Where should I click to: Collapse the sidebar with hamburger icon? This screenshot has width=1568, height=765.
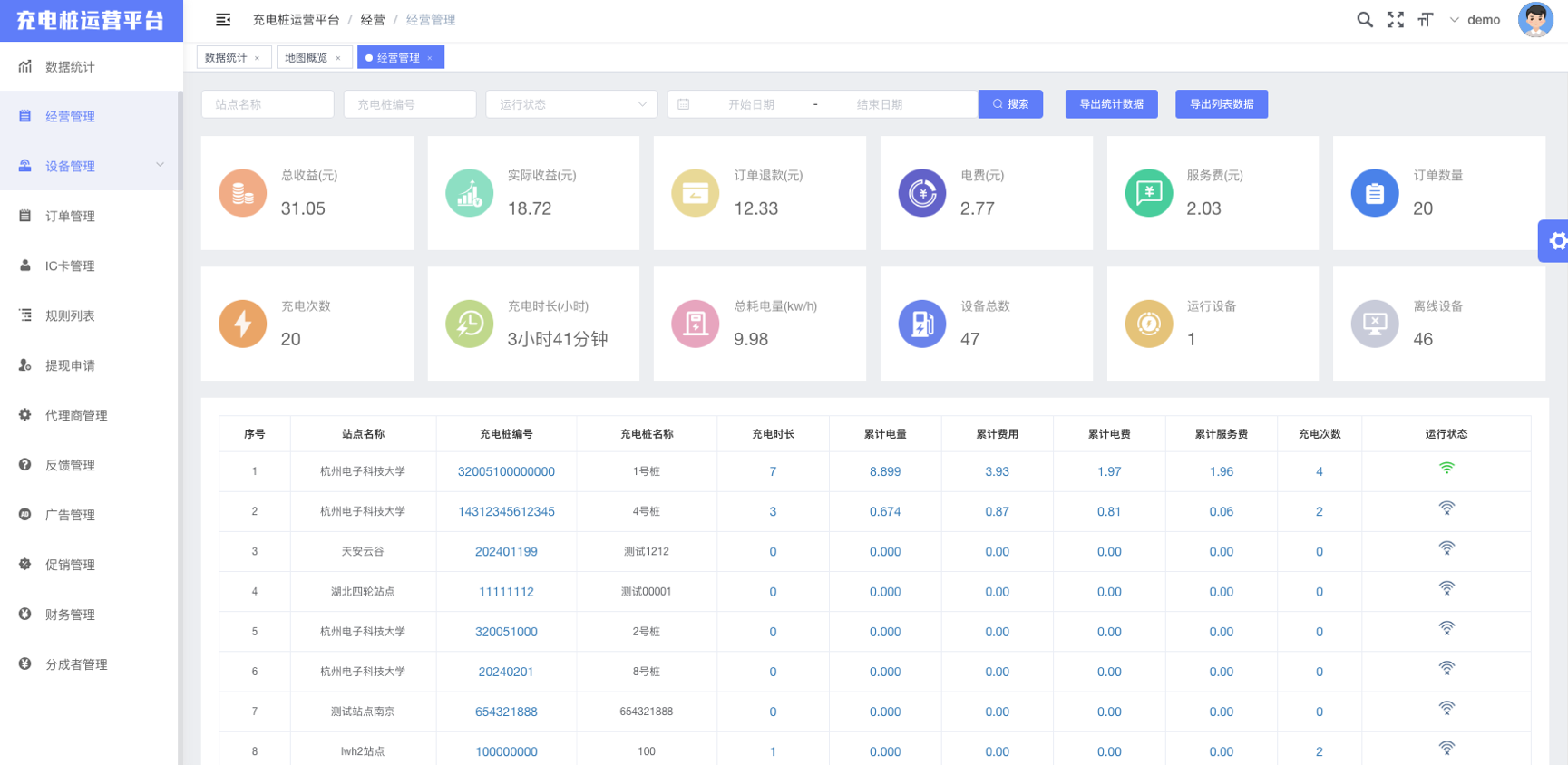pyautogui.click(x=223, y=20)
